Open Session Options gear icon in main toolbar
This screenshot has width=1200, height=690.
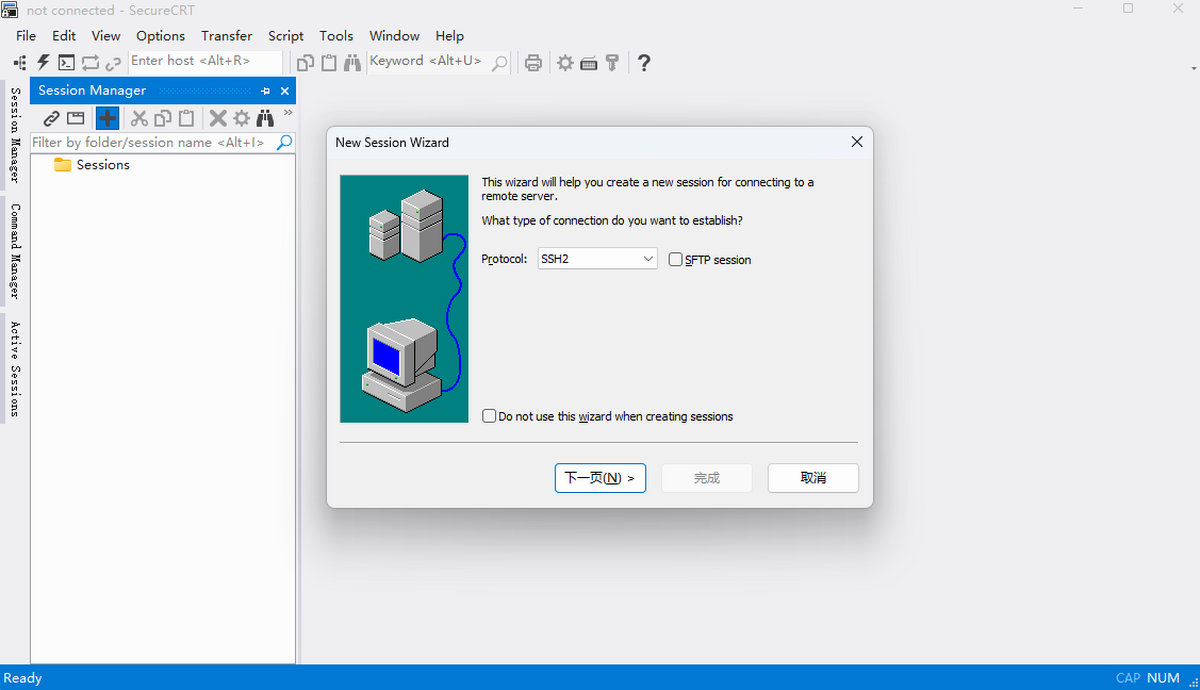(x=566, y=62)
